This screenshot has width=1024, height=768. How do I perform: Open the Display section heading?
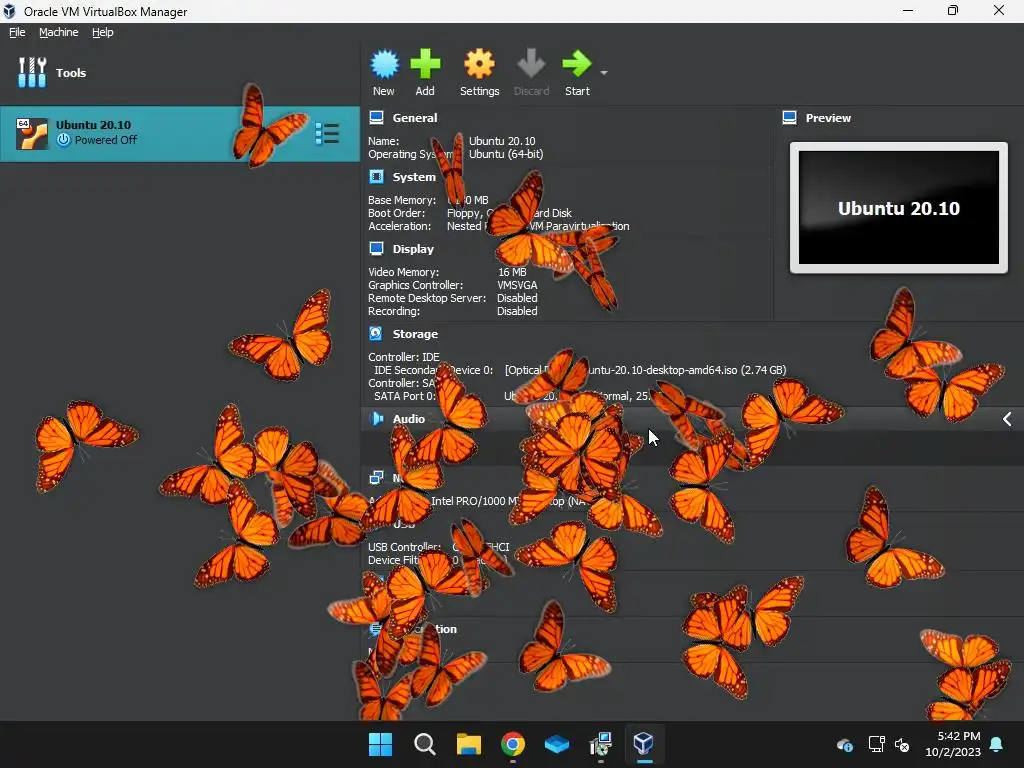(413, 249)
